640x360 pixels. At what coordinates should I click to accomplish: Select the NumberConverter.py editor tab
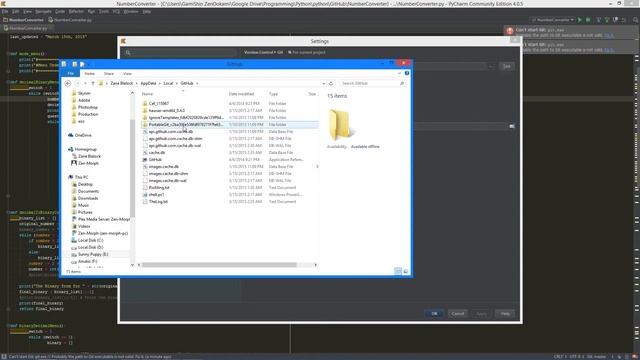[28, 28]
